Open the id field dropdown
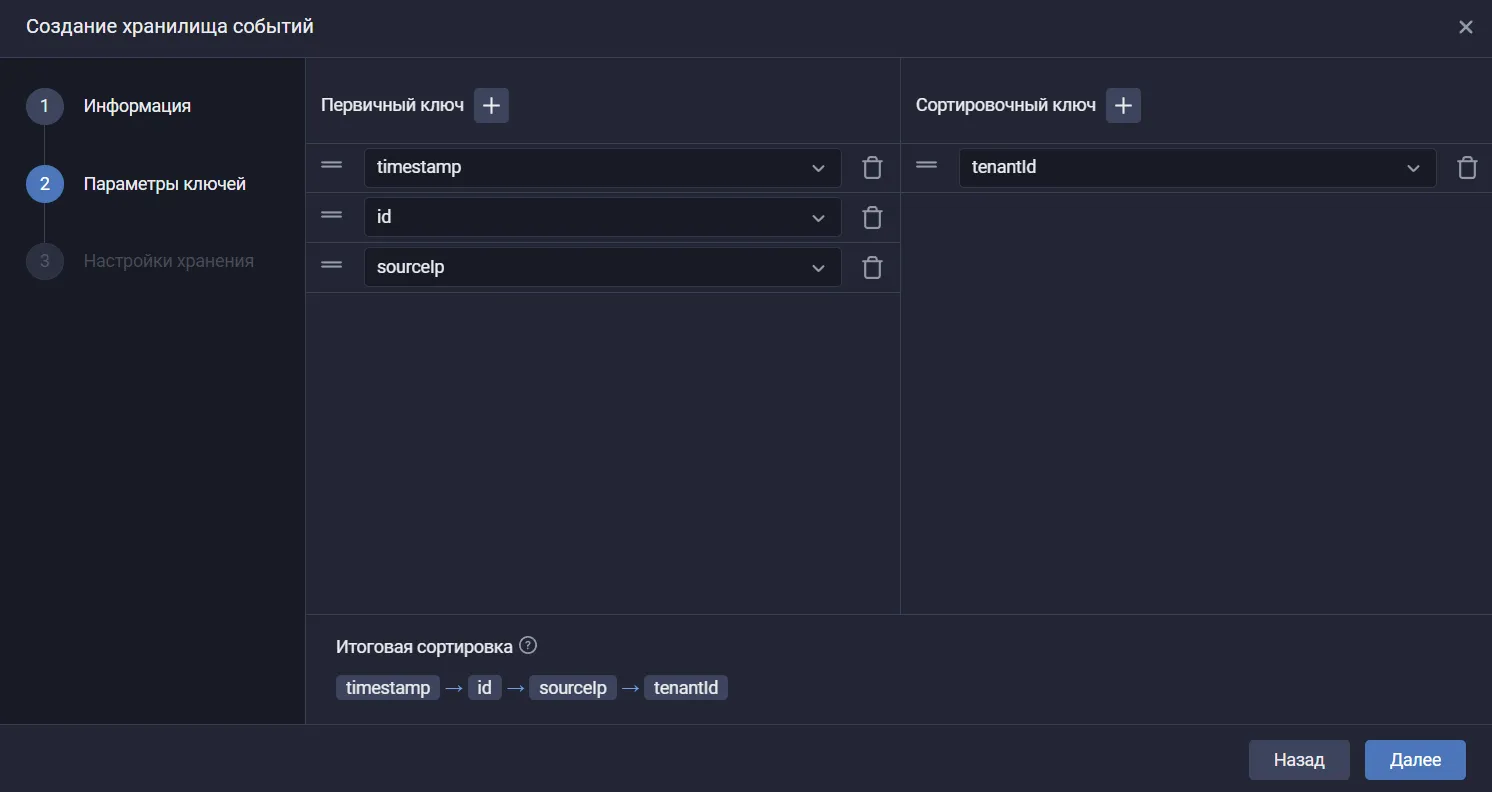Image resolution: width=1492 pixels, height=792 pixels. pyautogui.click(x=603, y=217)
